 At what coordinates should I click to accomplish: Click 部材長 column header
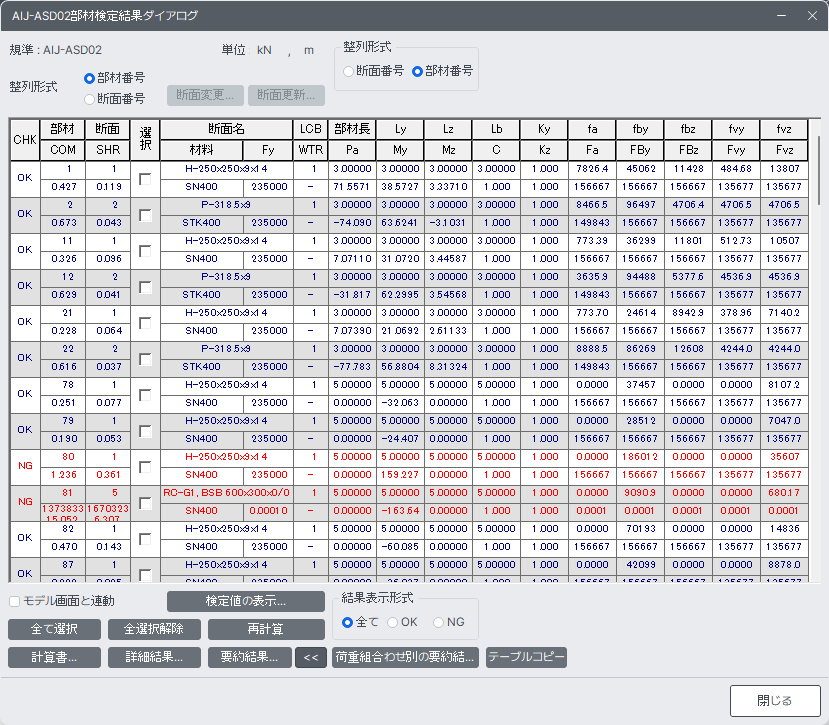click(352, 129)
